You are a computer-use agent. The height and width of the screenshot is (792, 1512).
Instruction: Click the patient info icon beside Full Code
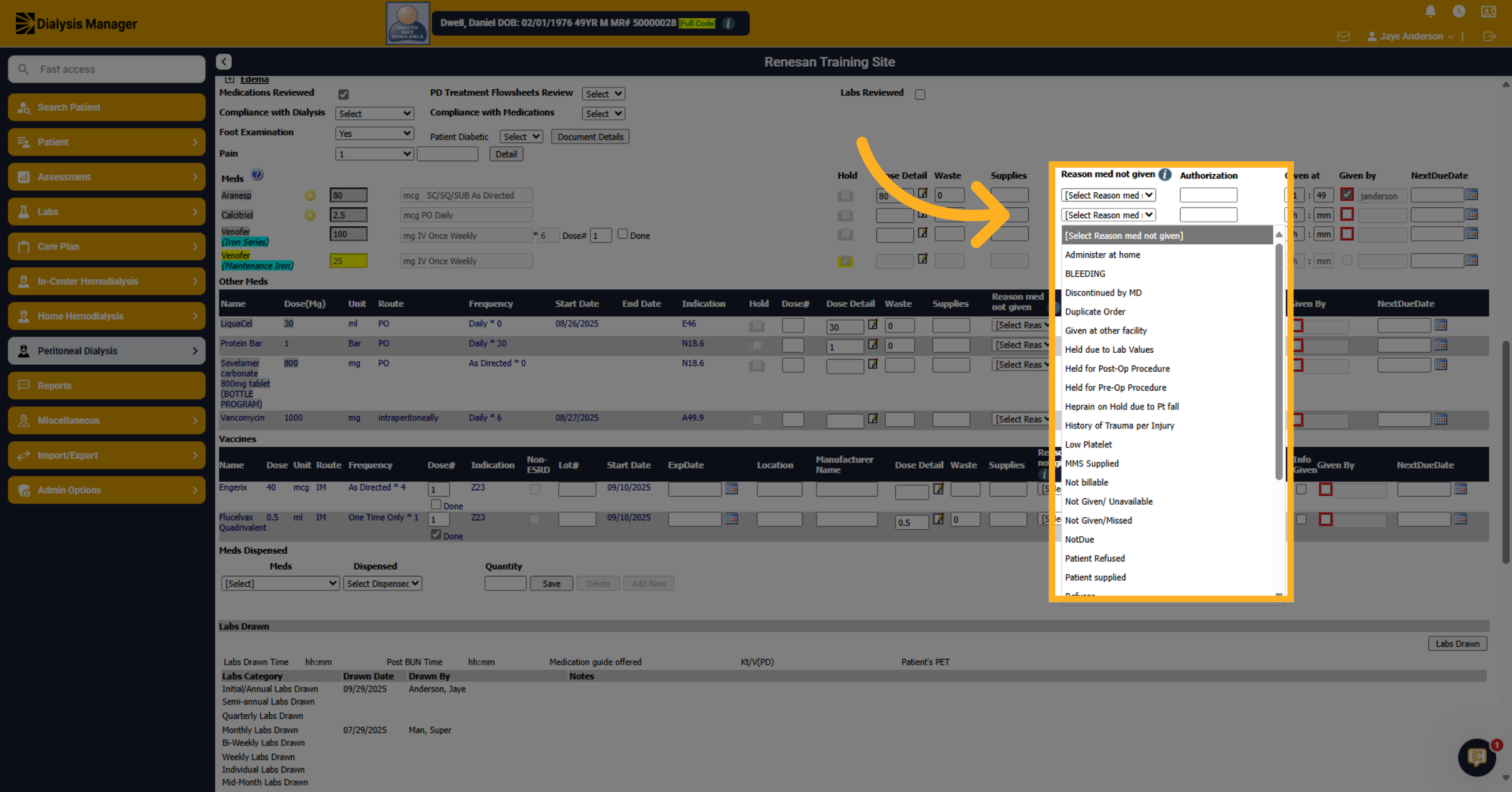pos(728,23)
